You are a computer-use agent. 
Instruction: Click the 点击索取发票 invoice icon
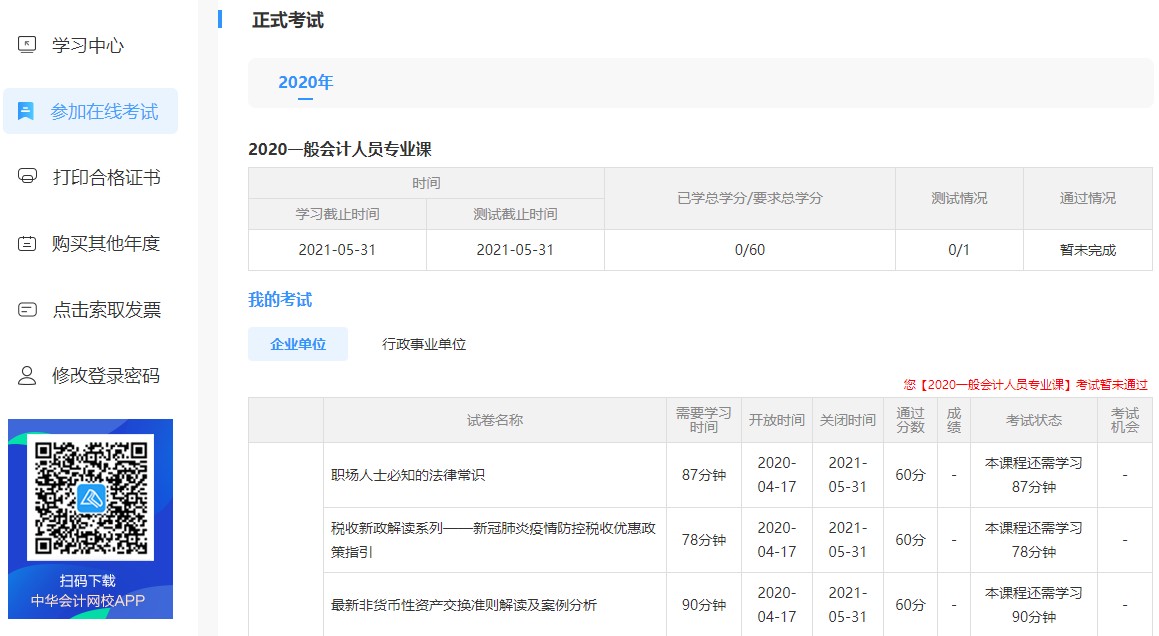coord(27,310)
